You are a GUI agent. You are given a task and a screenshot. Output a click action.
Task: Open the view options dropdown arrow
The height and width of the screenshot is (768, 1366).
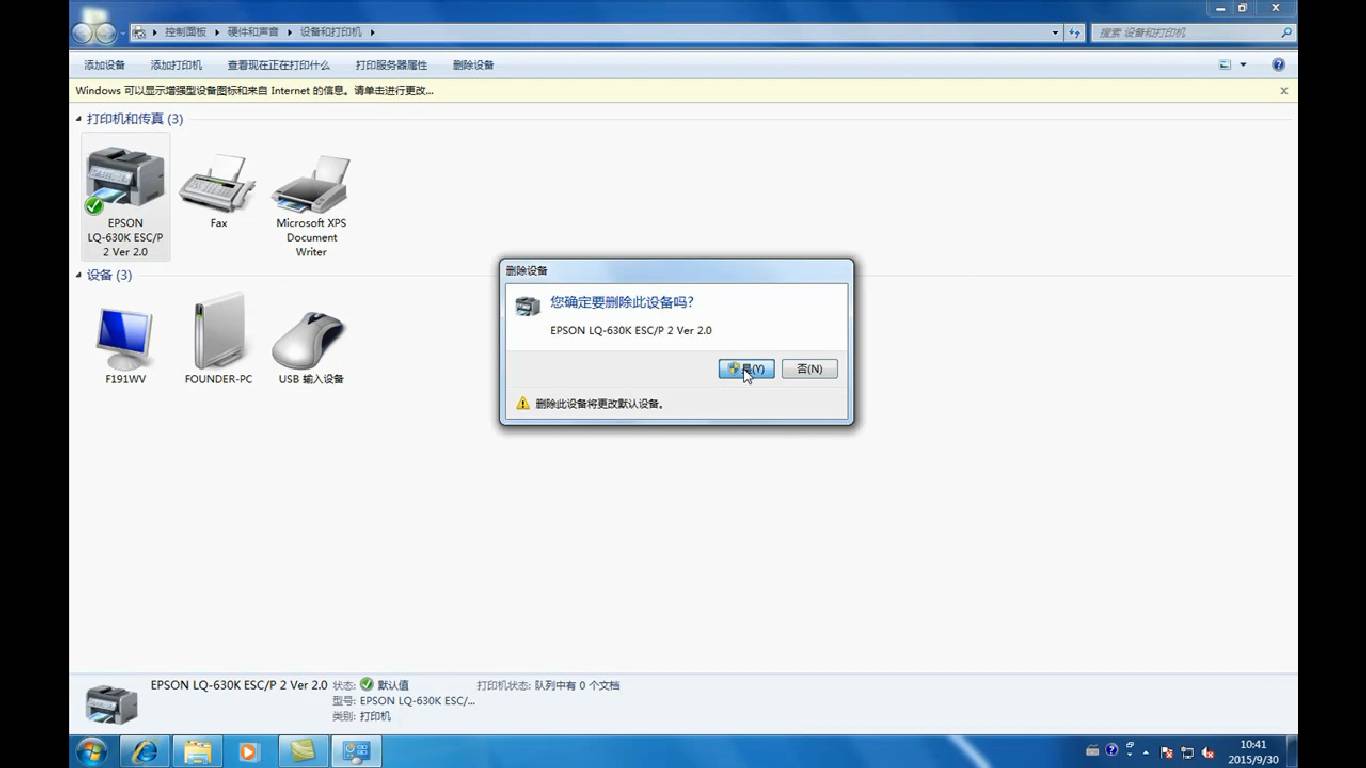[1243, 65]
